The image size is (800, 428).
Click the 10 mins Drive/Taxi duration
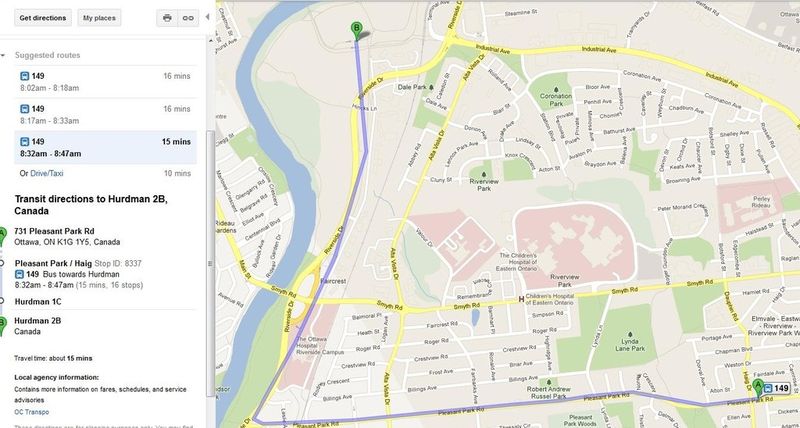click(x=177, y=173)
